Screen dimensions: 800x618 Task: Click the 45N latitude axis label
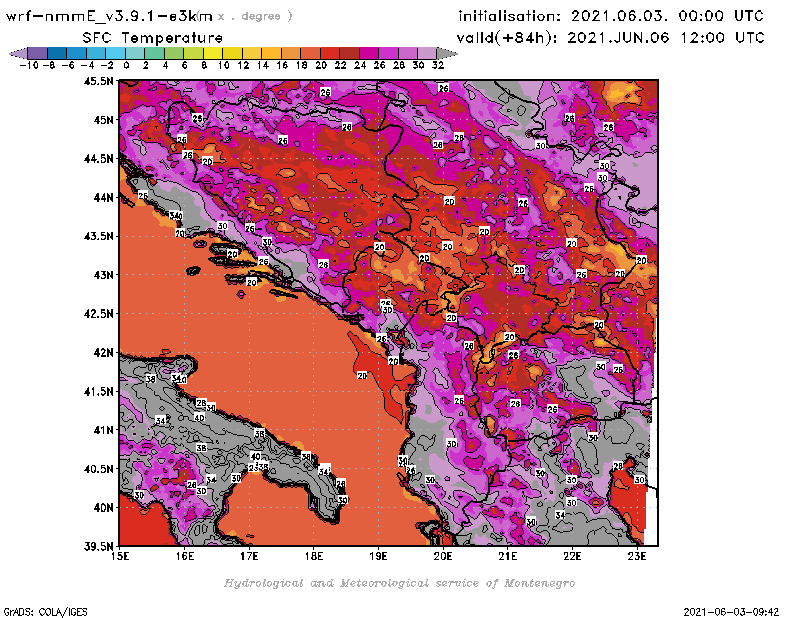[103, 120]
